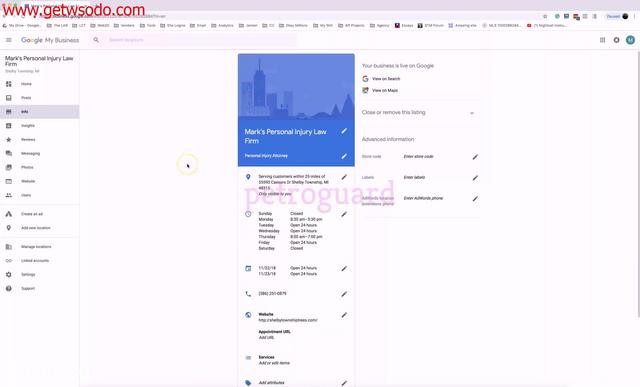Edit the AdWords location extensions phone
This screenshot has height=387, width=640.
click(475, 199)
